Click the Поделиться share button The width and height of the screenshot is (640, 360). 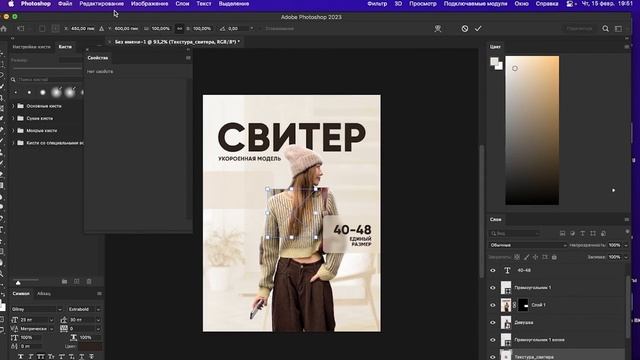pos(579,29)
